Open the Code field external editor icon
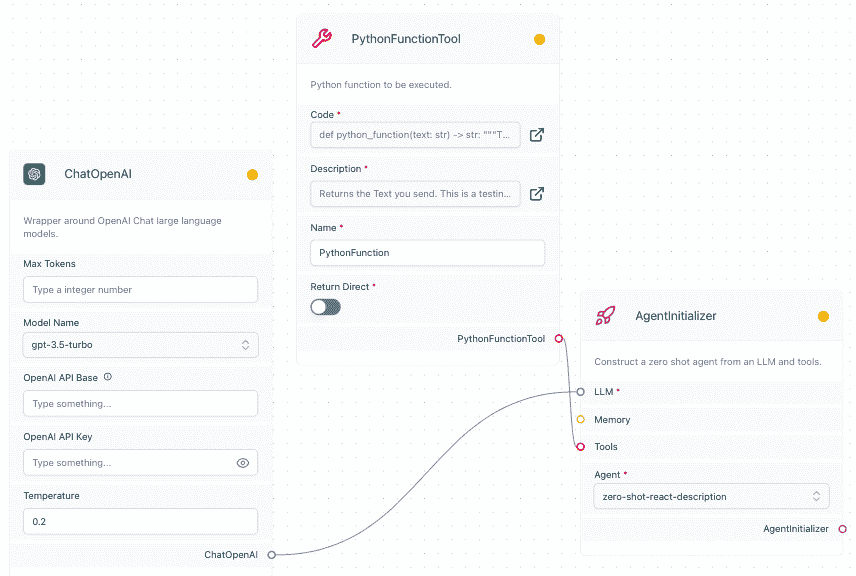 click(x=537, y=135)
